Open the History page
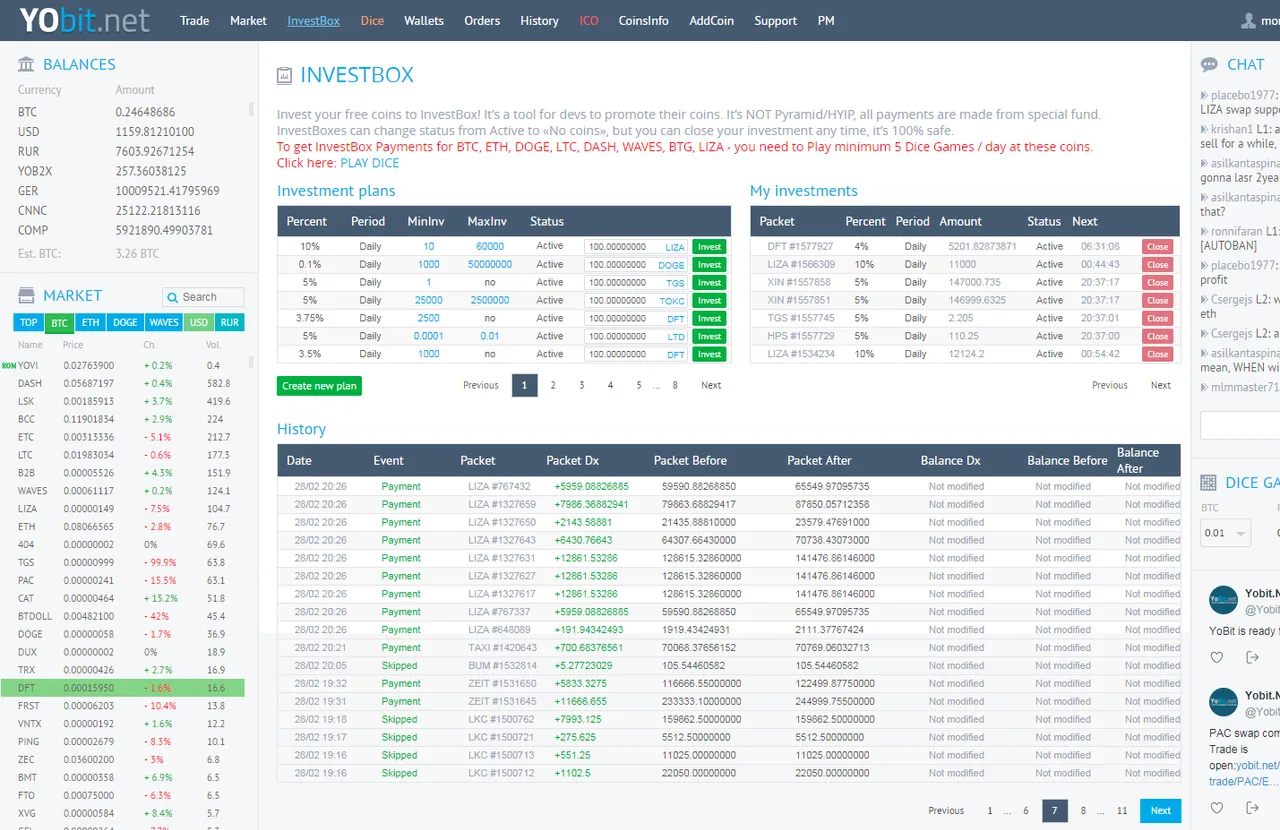This screenshot has width=1280, height=830. [539, 20]
